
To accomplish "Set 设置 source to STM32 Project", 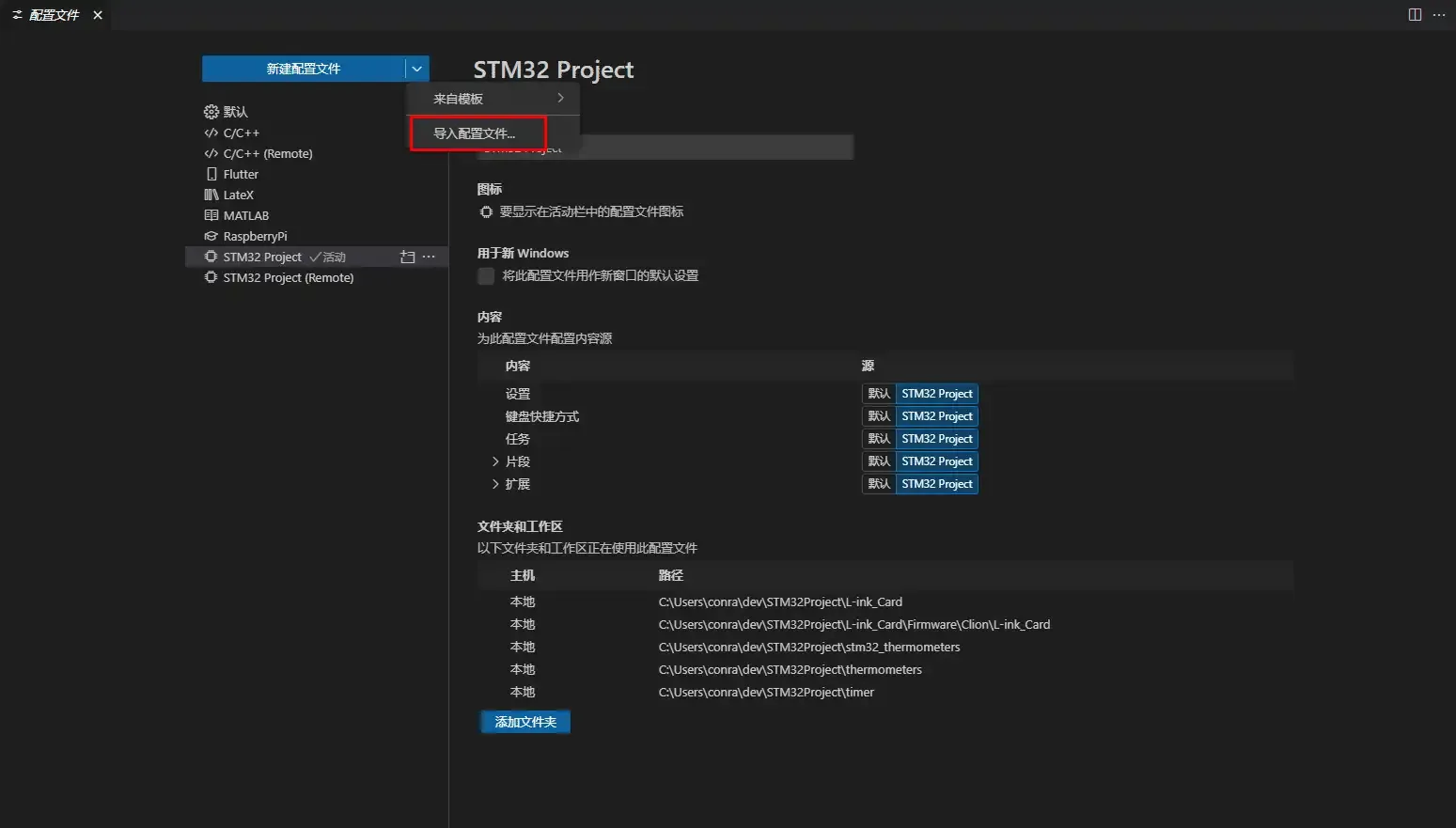I will [937, 394].
